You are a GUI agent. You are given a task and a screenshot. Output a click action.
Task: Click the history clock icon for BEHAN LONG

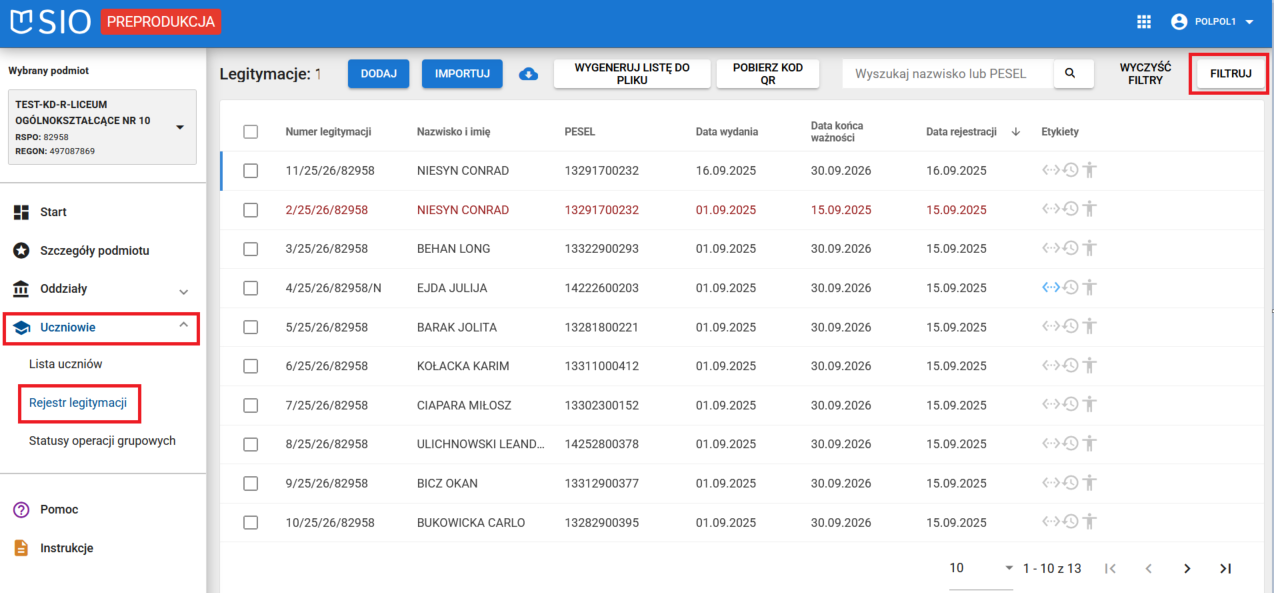click(1070, 249)
